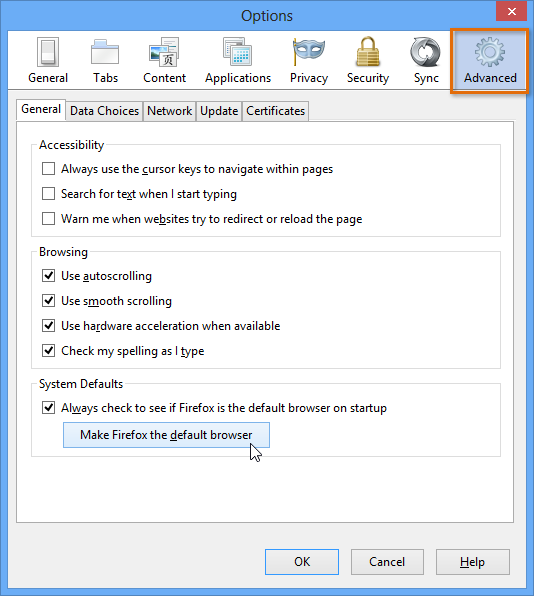Open the Sync options panel
This screenshot has height=596, width=534.
click(x=426, y=61)
